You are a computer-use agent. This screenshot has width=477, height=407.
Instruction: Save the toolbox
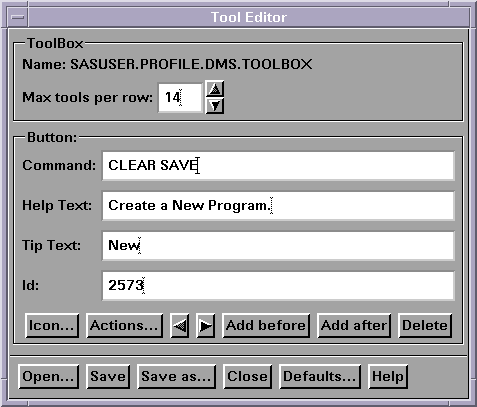tap(108, 376)
